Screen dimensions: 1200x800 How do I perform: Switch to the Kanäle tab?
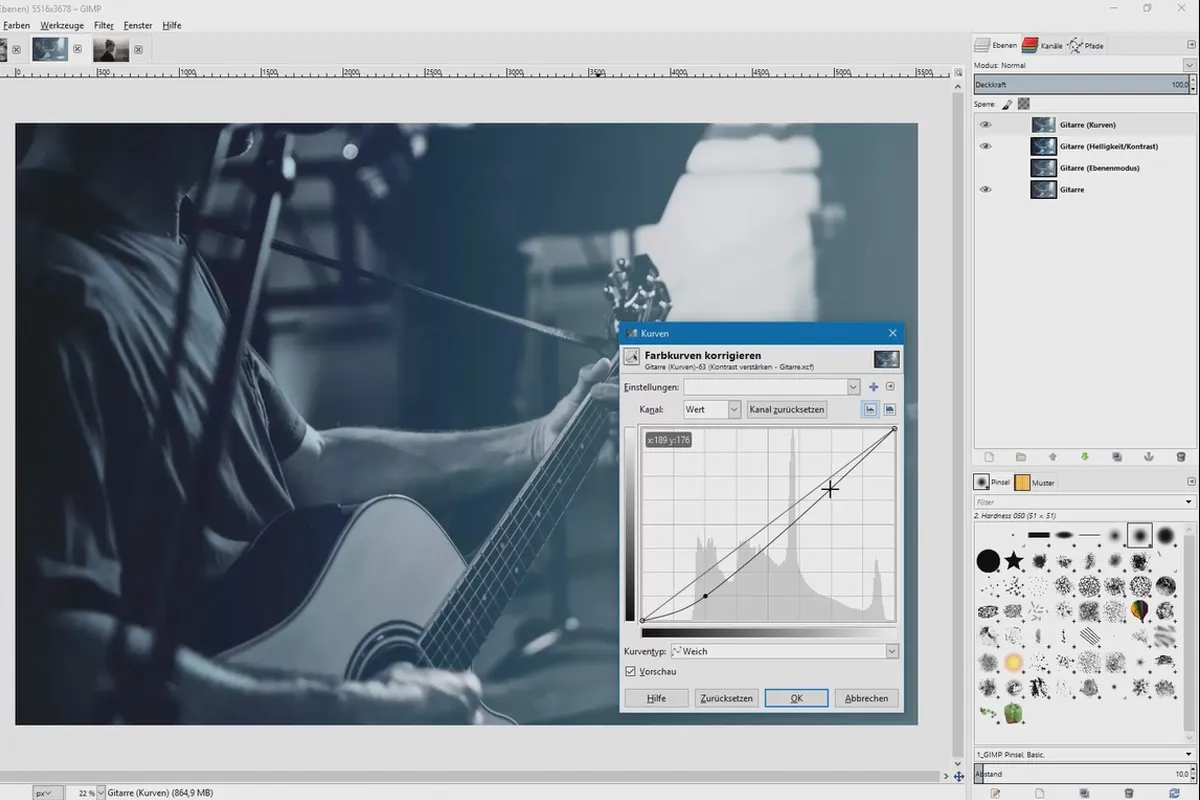(1043, 45)
